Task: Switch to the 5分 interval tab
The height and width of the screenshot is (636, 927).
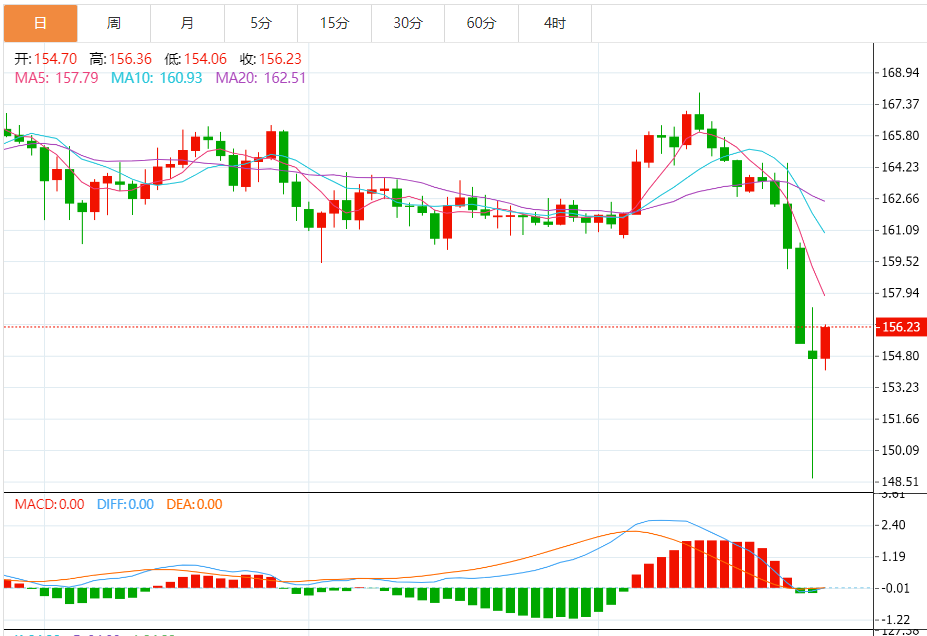Action: pyautogui.click(x=261, y=23)
